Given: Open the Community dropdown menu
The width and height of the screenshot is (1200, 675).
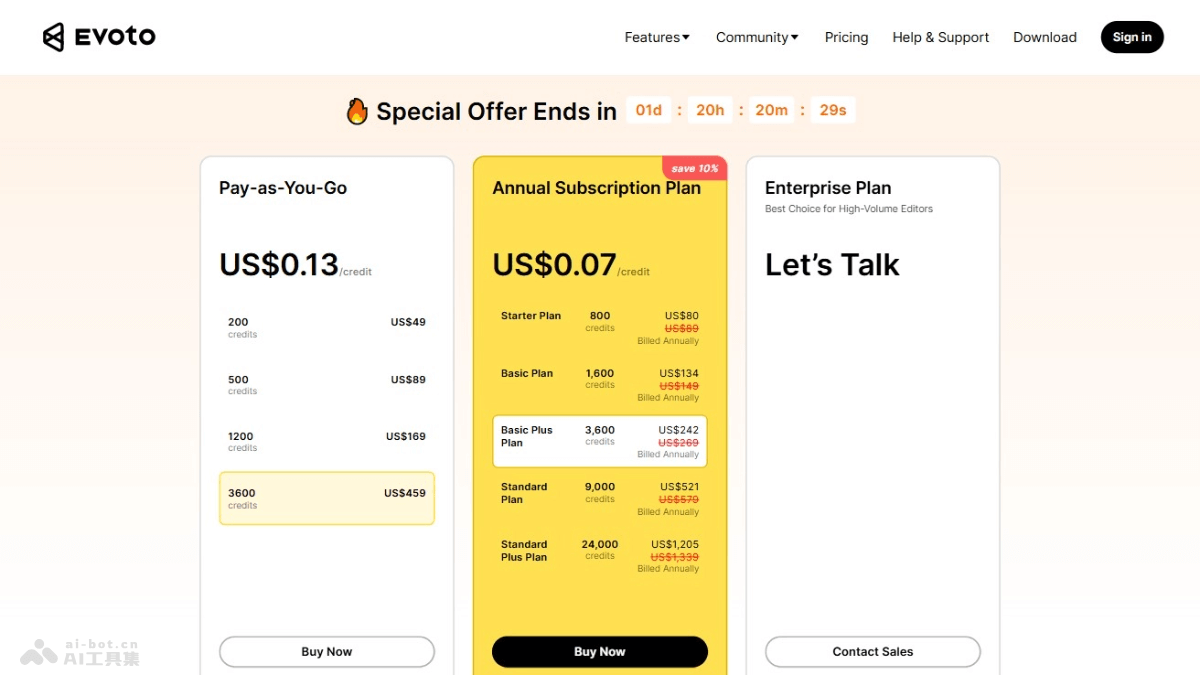Looking at the screenshot, I should click(757, 37).
